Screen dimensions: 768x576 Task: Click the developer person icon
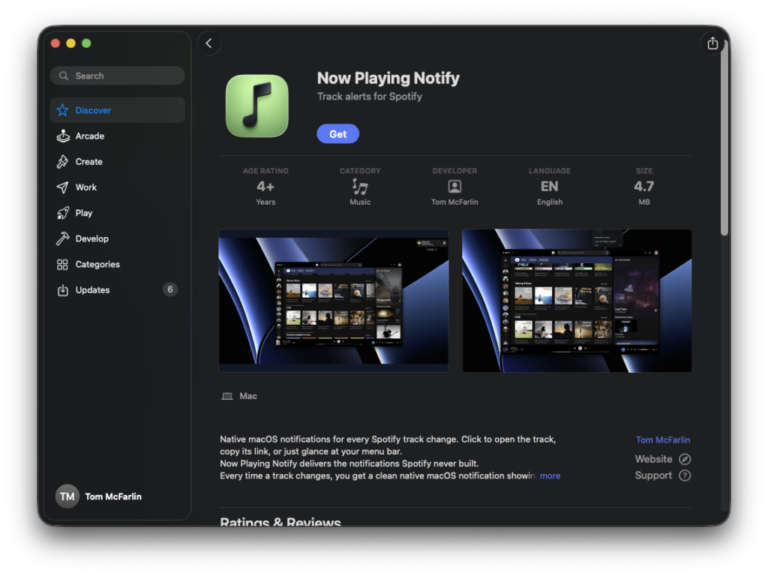(455, 187)
